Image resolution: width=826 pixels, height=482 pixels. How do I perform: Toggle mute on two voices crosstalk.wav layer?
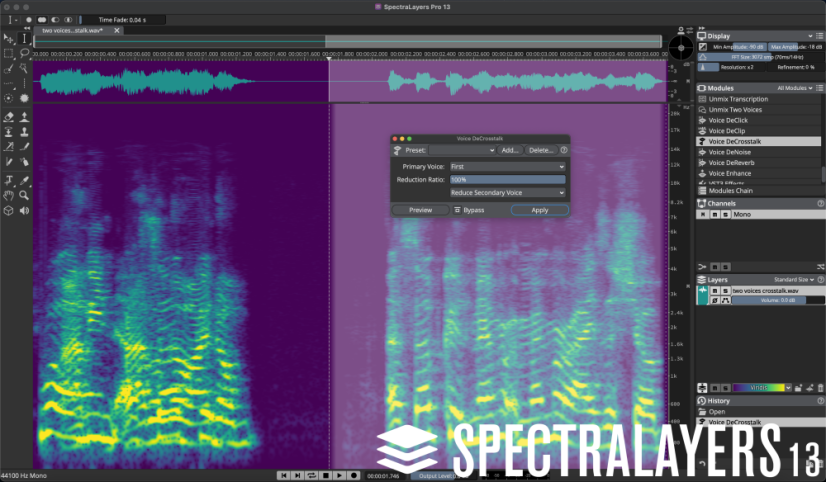715,291
